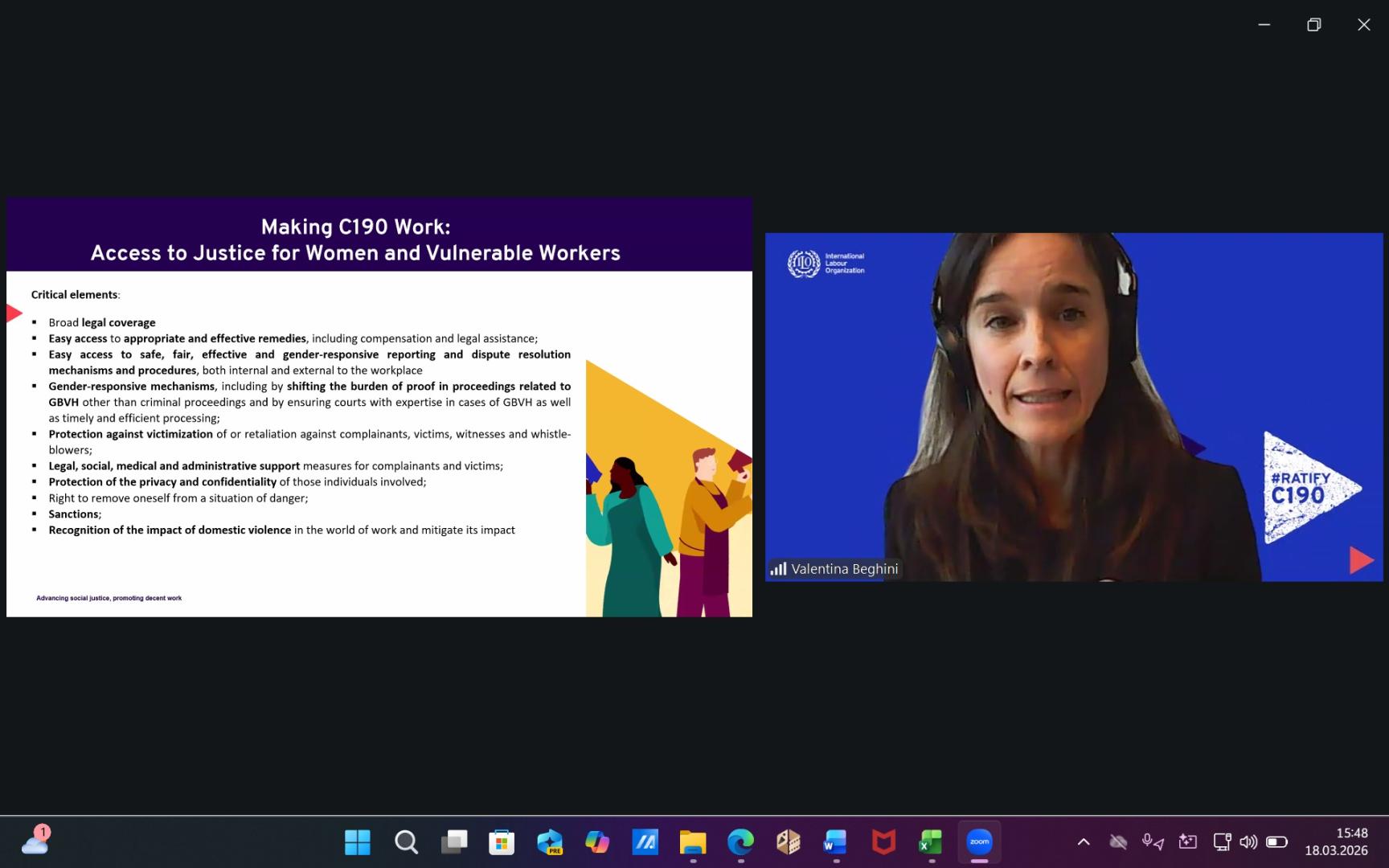The image size is (1389, 868).
Task: Click the Zoom icon in the taskbar
Action: (979, 841)
